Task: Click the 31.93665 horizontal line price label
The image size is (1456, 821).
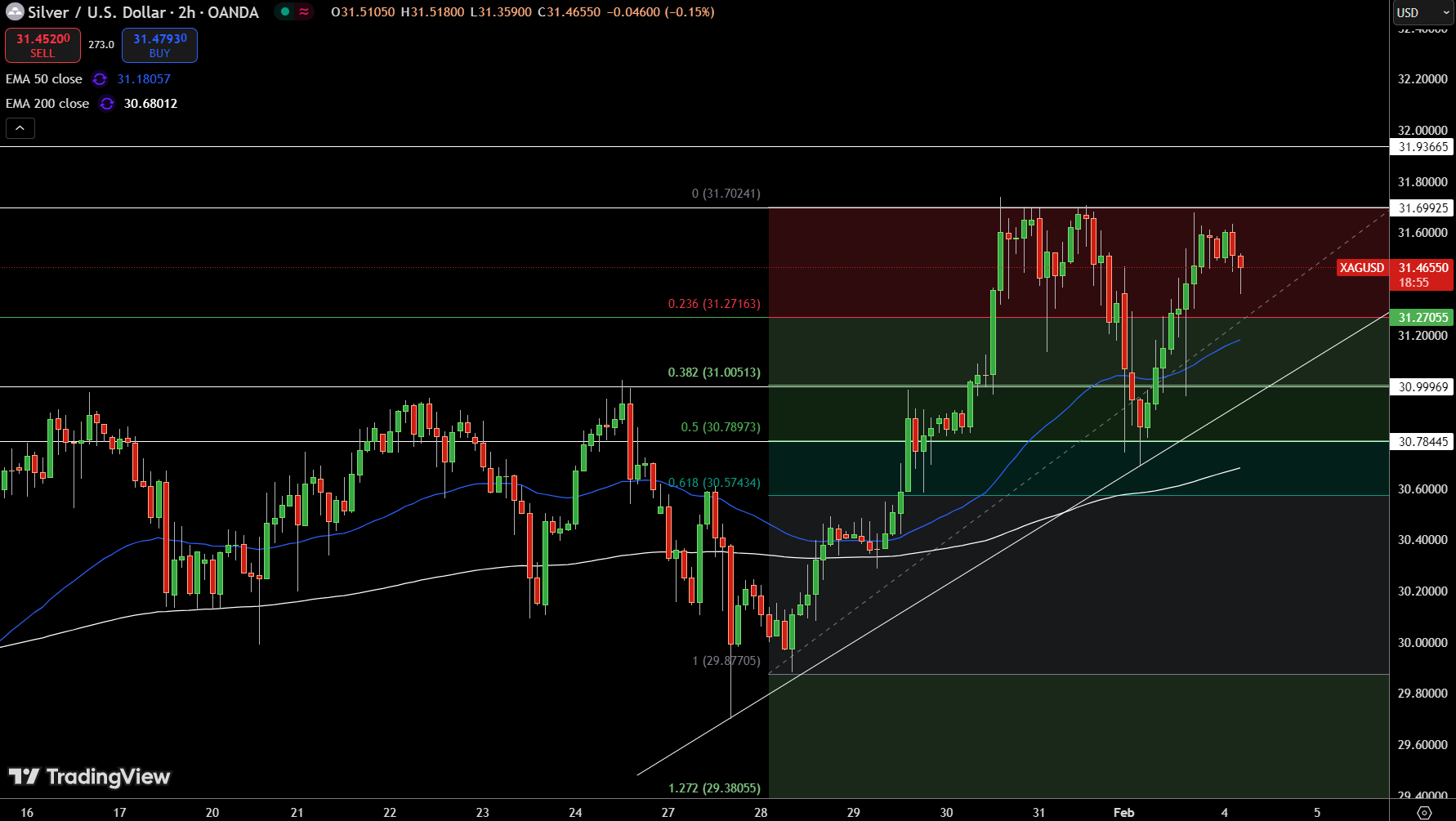Action: (1423, 147)
